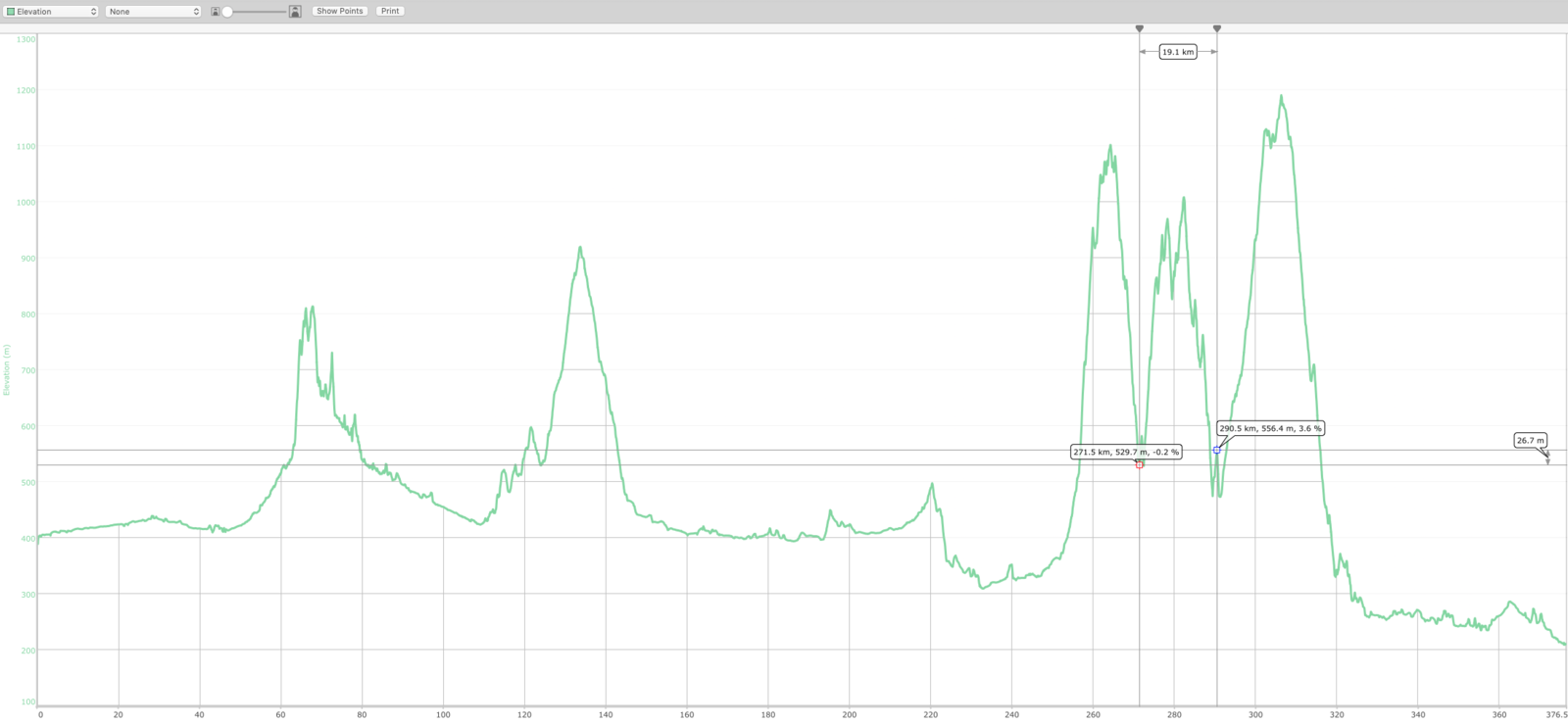Screen dimensions: 1568x724
Task: Click the 271.5 km, 529.7 m tooltip
Action: (1126, 452)
